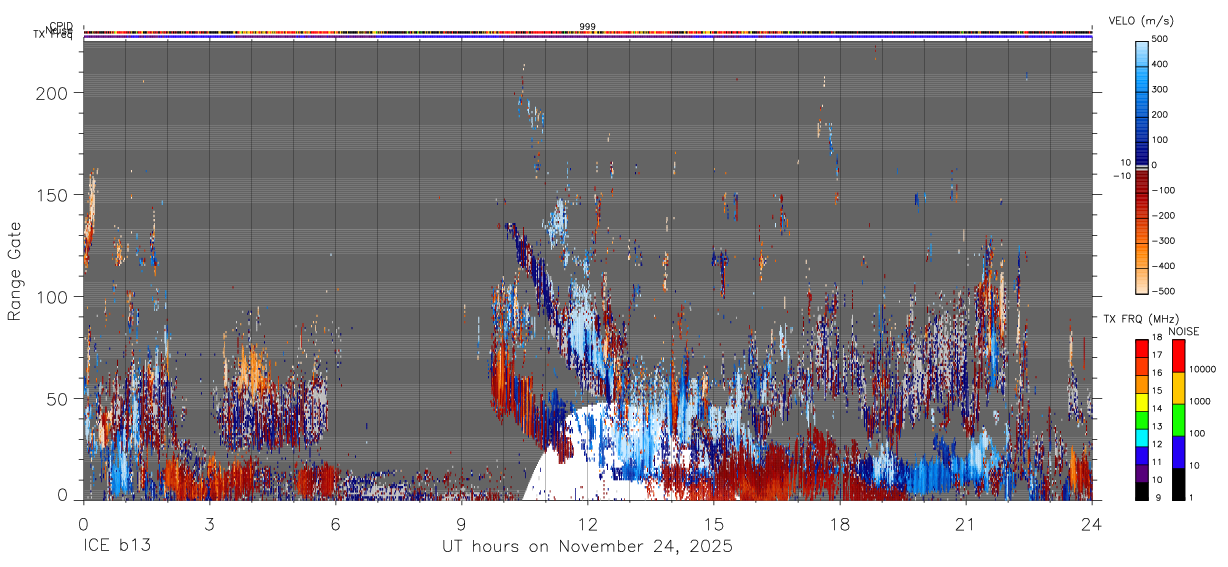Click velocity scale label "500"
Screen dimensions: 1228x567
(x=1160, y=39)
